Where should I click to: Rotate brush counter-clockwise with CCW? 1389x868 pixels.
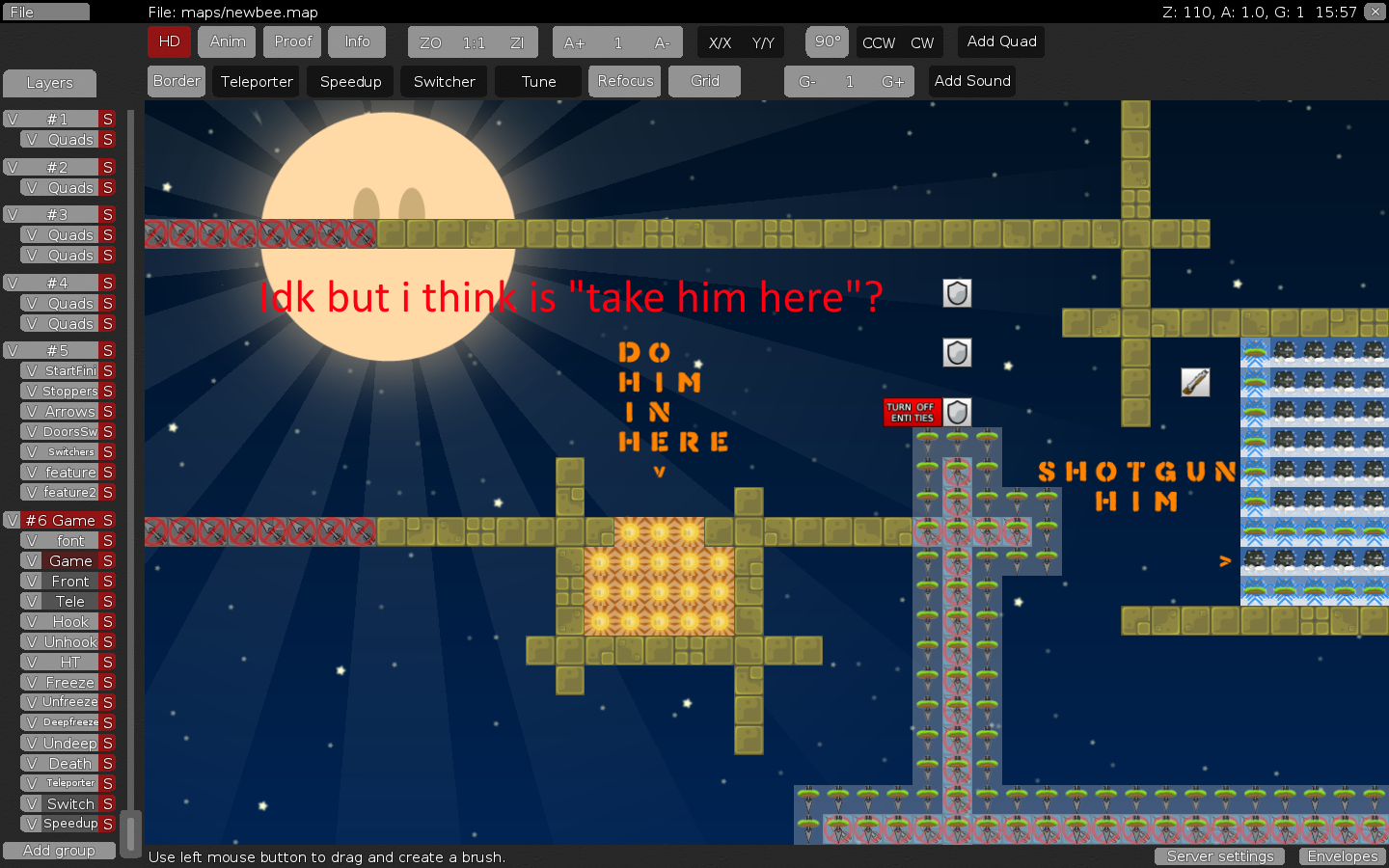[878, 43]
